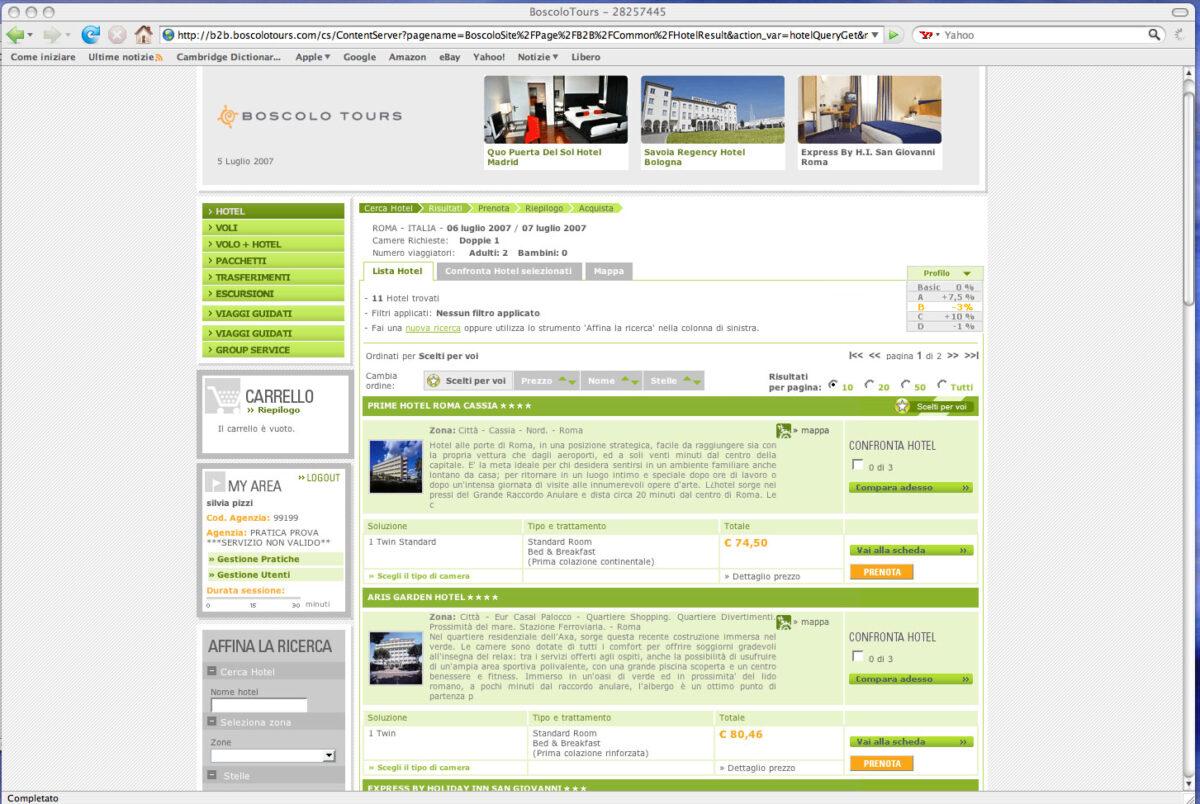Select Tutti results per page

(x=942, y=385)
